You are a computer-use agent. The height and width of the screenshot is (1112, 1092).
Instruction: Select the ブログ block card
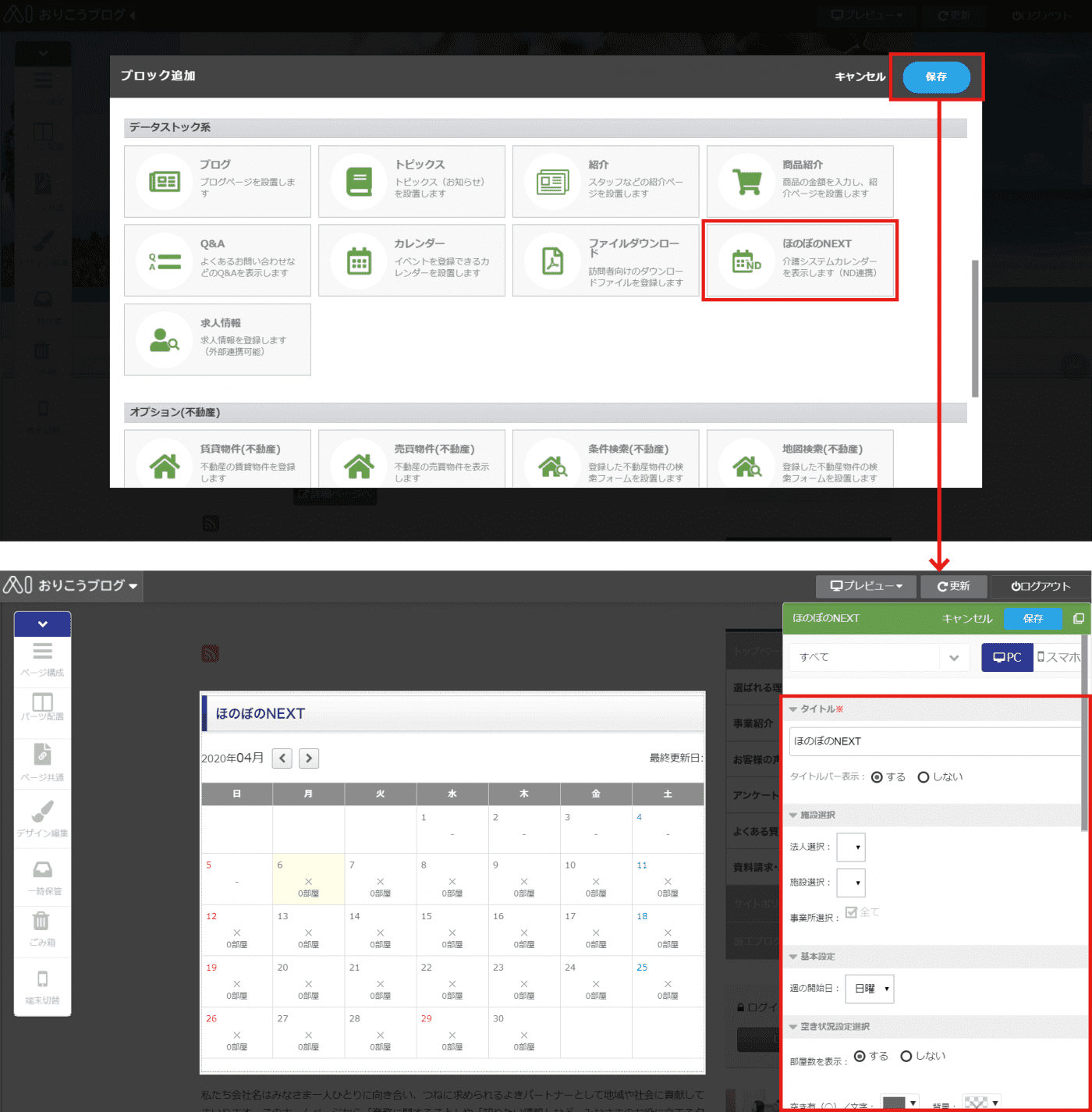(218, 182)
